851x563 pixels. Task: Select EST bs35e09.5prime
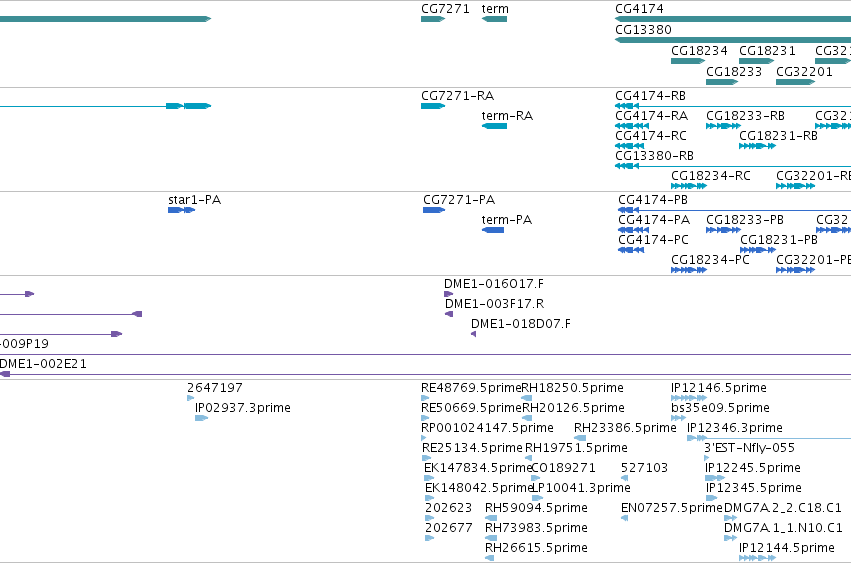click(678, 418)
